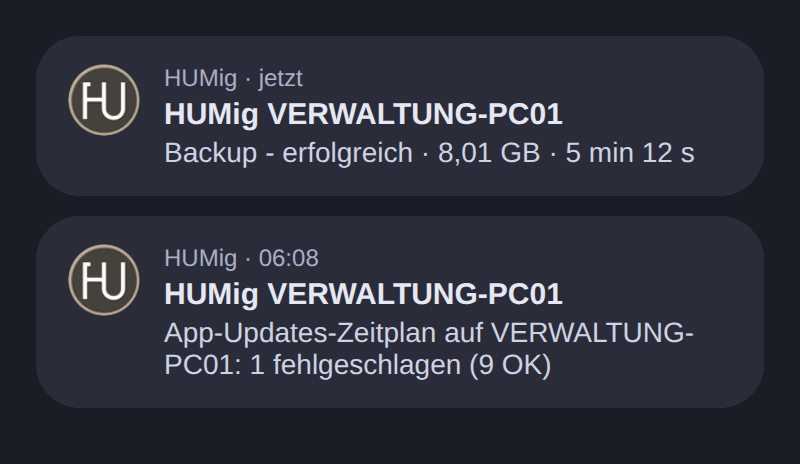800x464 pixels.
Task: Click the HU app icon on the backup notification
Action: 104,100
